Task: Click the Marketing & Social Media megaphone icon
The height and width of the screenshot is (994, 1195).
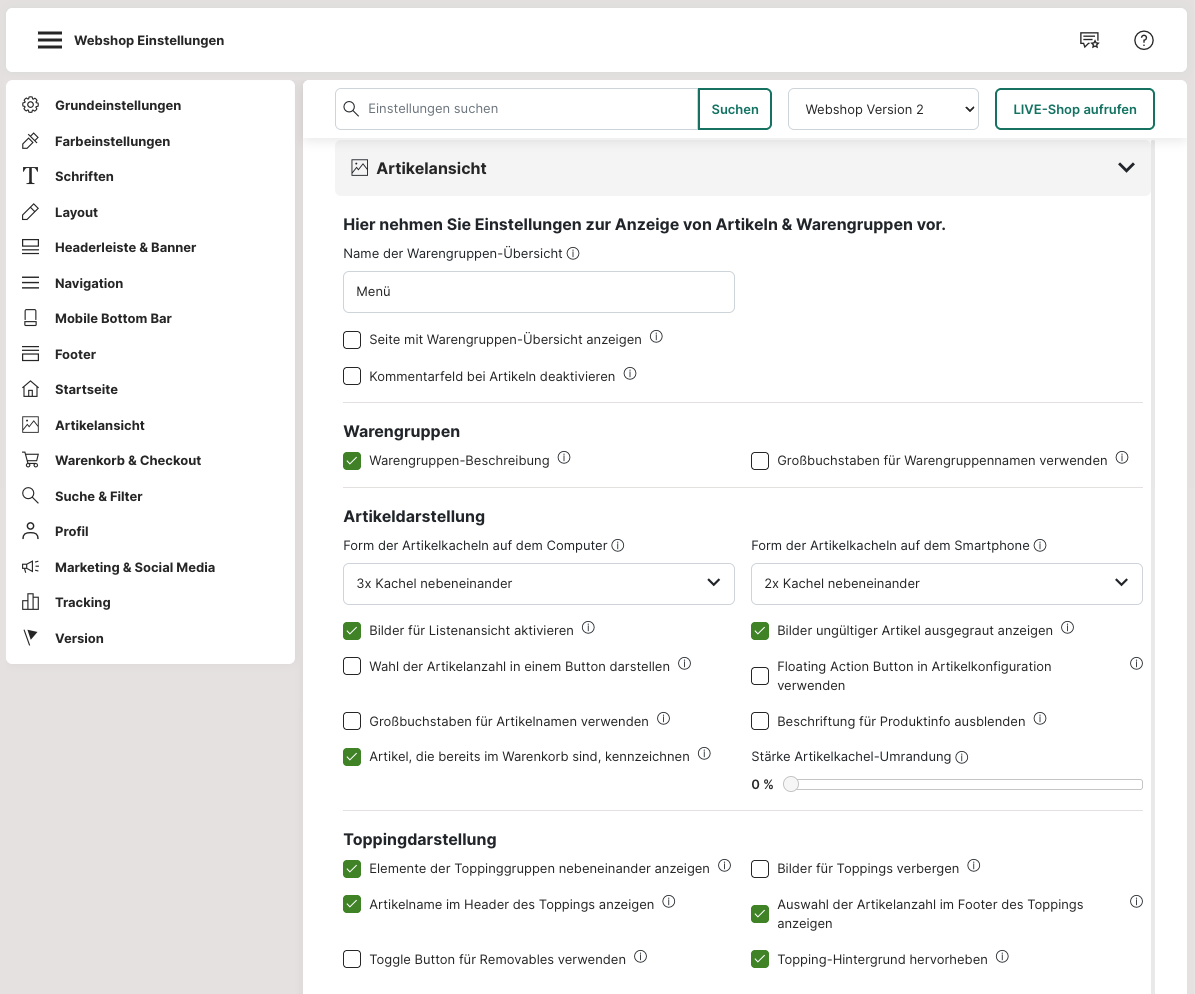Action: pos(31,567)
